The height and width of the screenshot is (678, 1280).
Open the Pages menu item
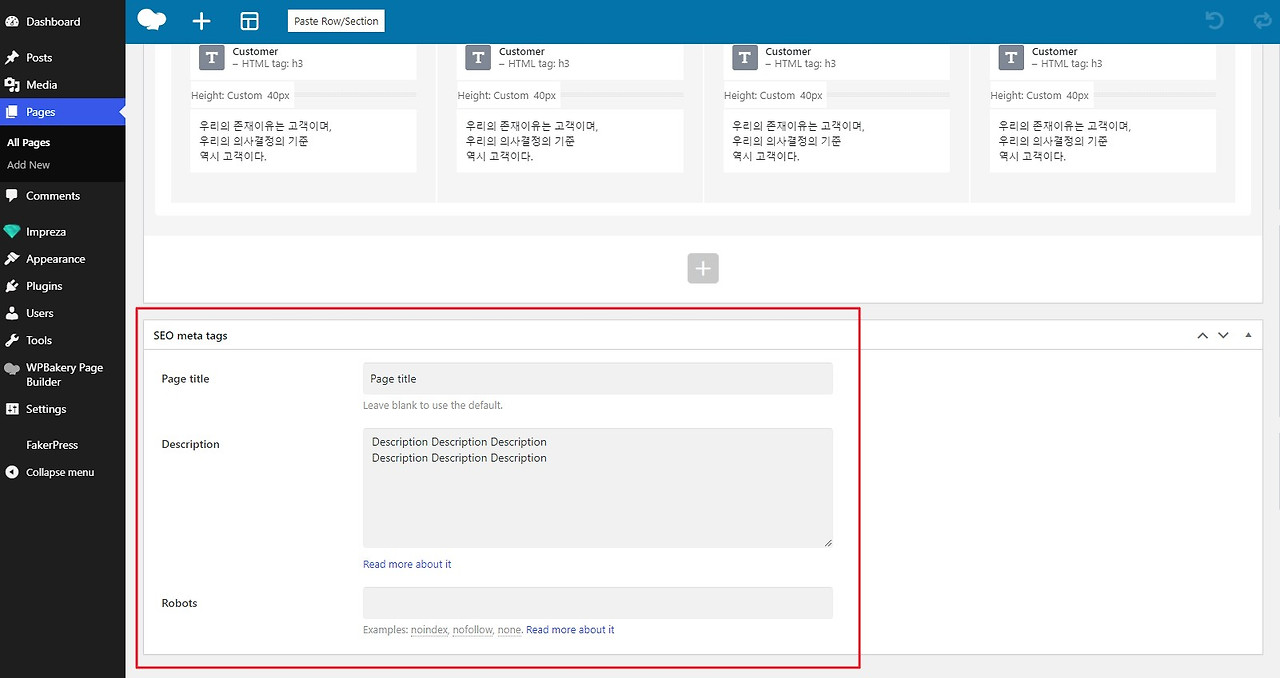62,112
